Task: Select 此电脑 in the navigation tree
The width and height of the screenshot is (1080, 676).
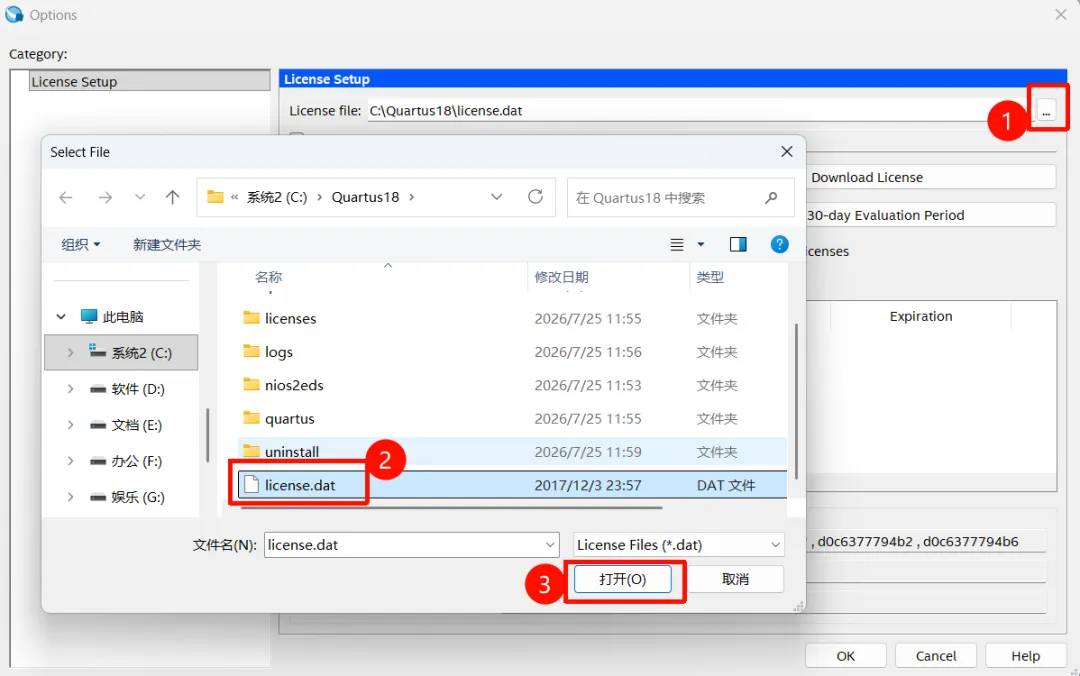Action: (x=113, y=317)
